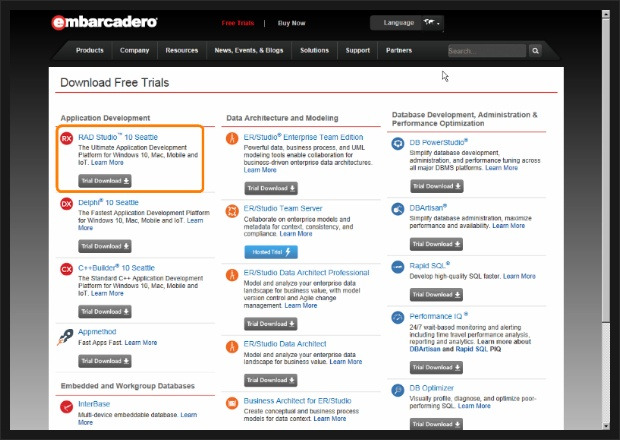Open News, Events, & Blogs menu

[x=249, y=50]
